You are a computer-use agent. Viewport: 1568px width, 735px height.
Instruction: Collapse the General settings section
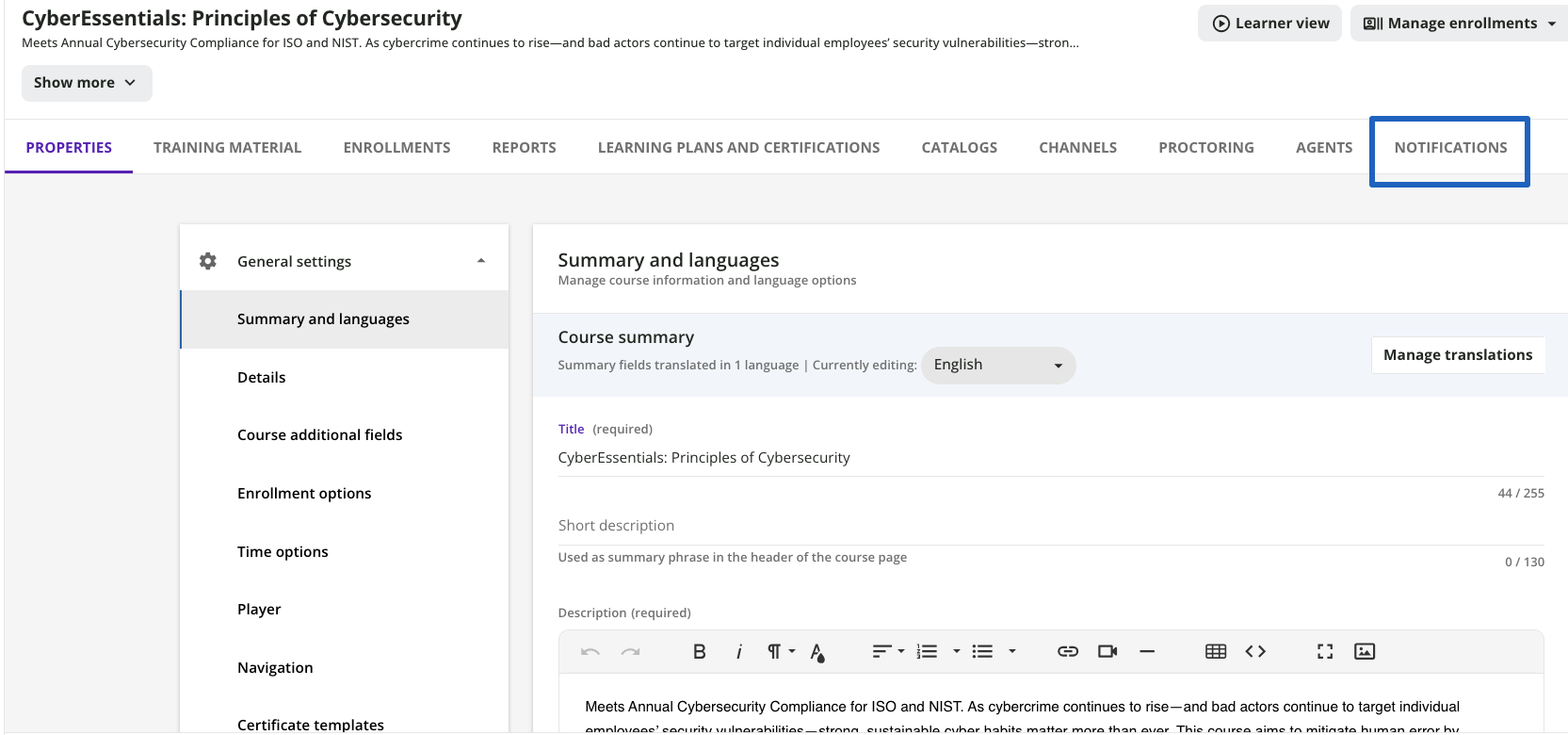(481, 261)
